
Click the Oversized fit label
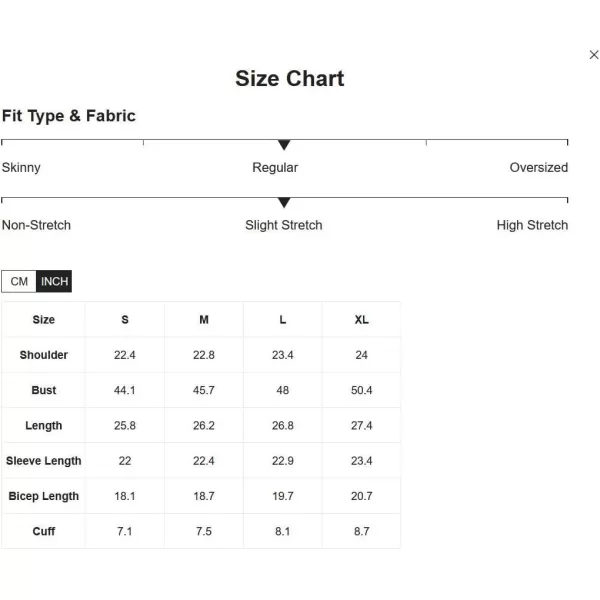click(538, 167)
